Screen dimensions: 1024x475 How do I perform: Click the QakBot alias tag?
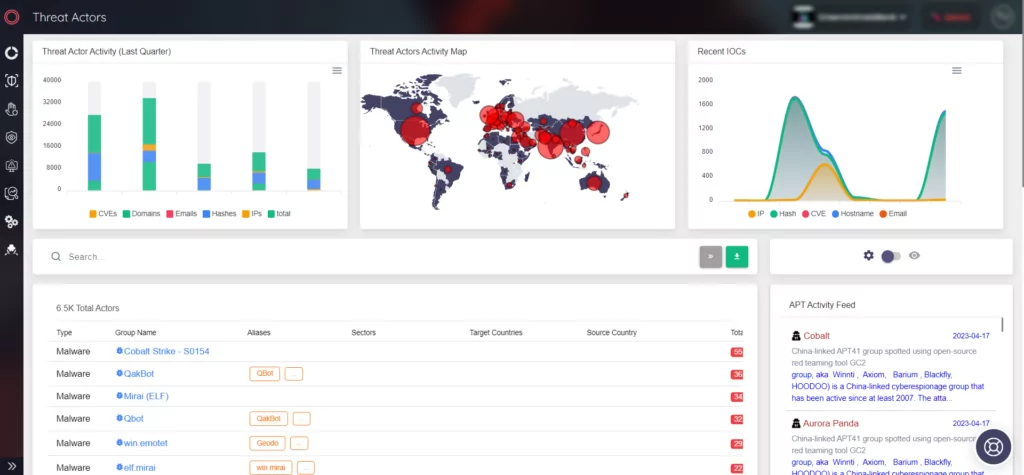coord(268,419)
